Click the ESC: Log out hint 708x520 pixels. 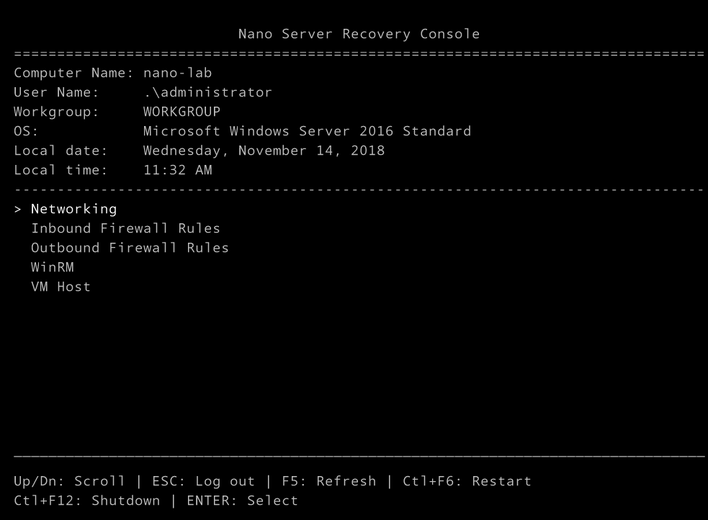tap(204, 481)
